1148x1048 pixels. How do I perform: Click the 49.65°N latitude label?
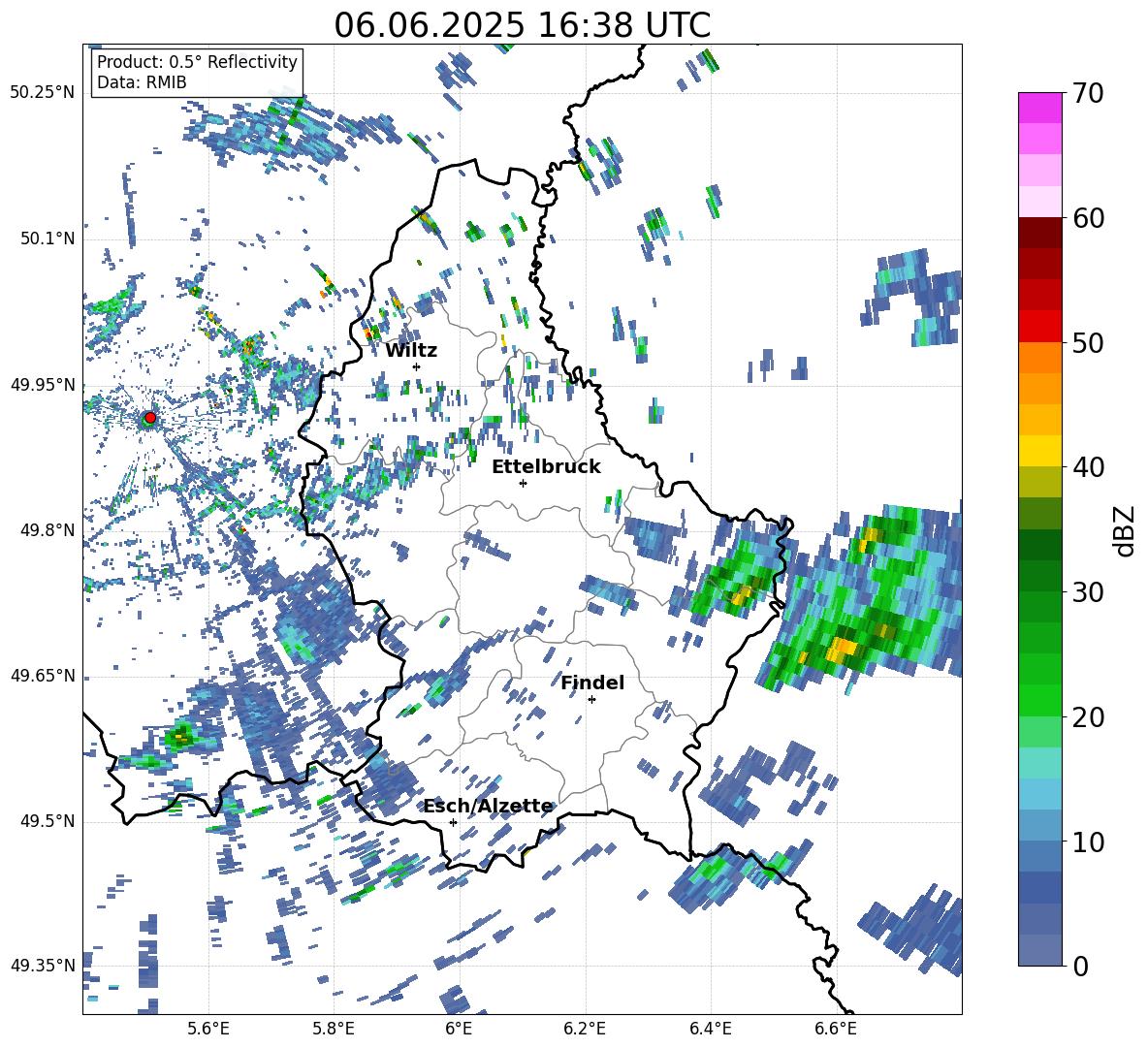point(43,675)
